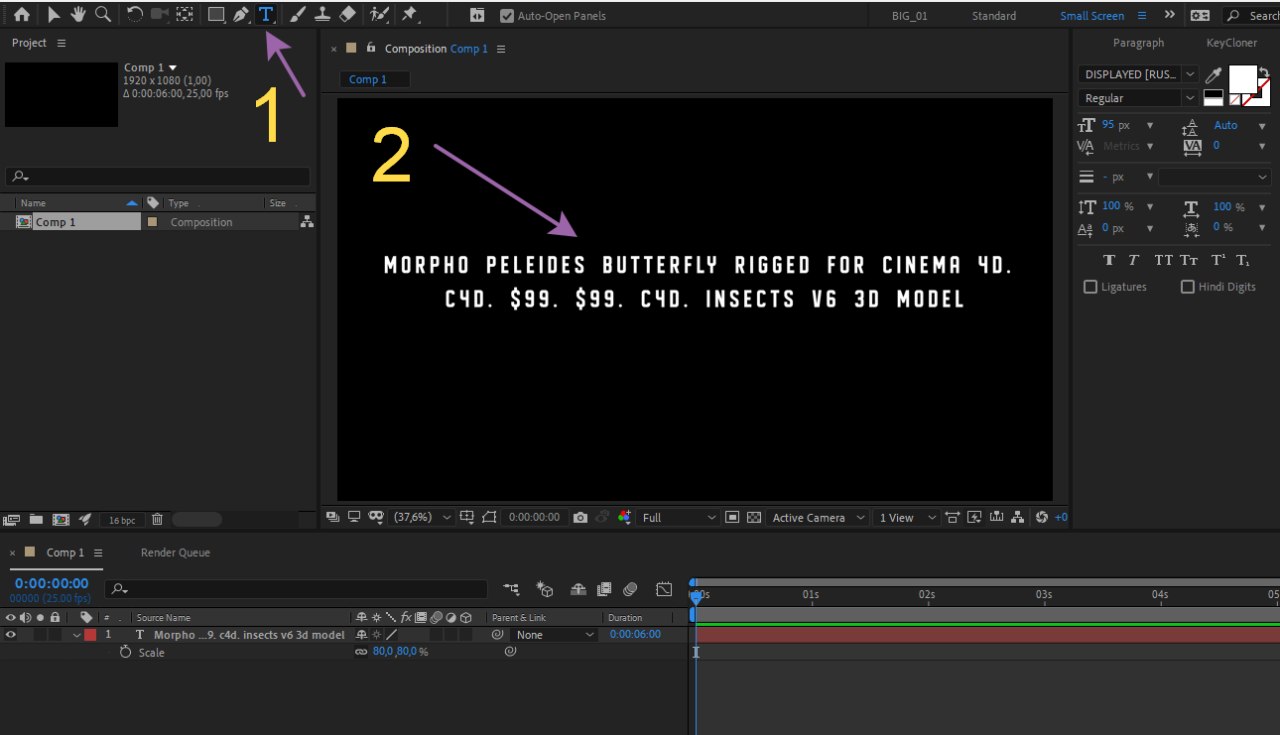
Task: Select the Selection arrow tool
Action: click(54, 15)
